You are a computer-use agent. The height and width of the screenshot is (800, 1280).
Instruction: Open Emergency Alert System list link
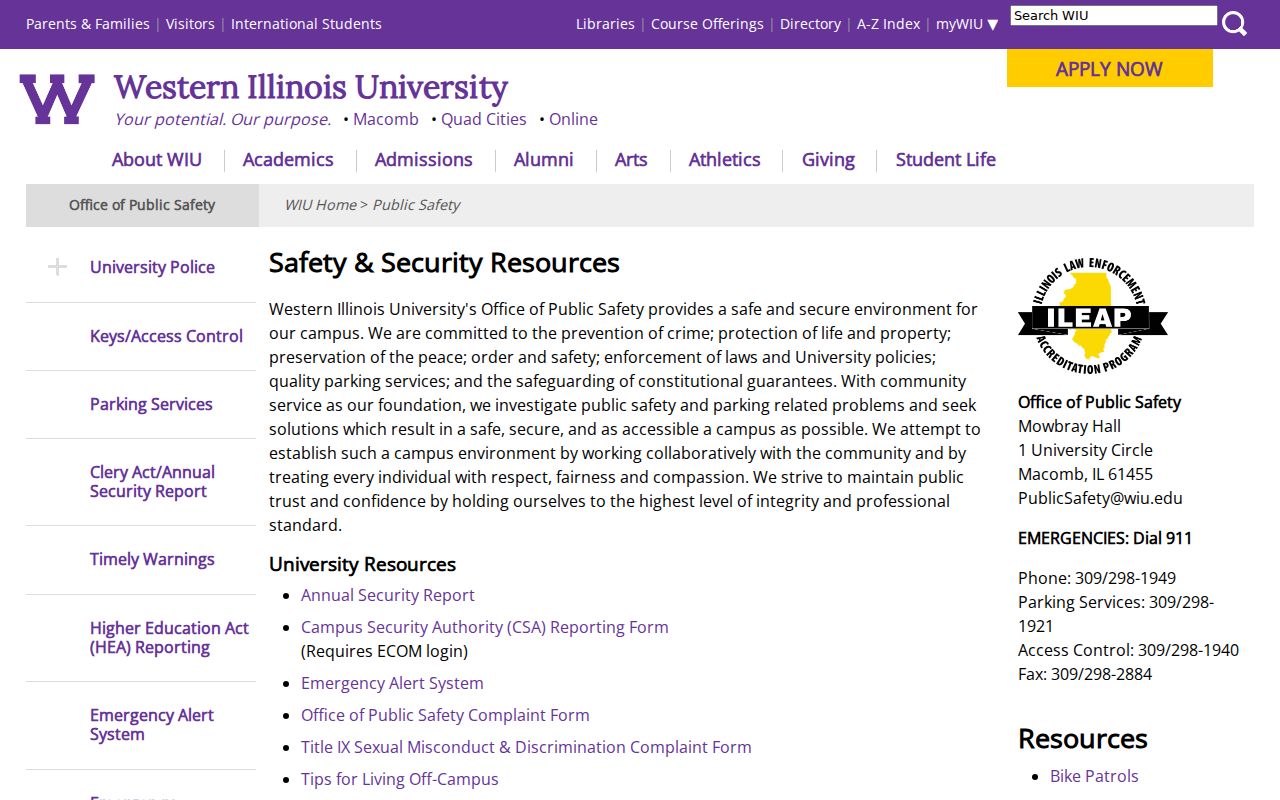click(x=392, y=683)
